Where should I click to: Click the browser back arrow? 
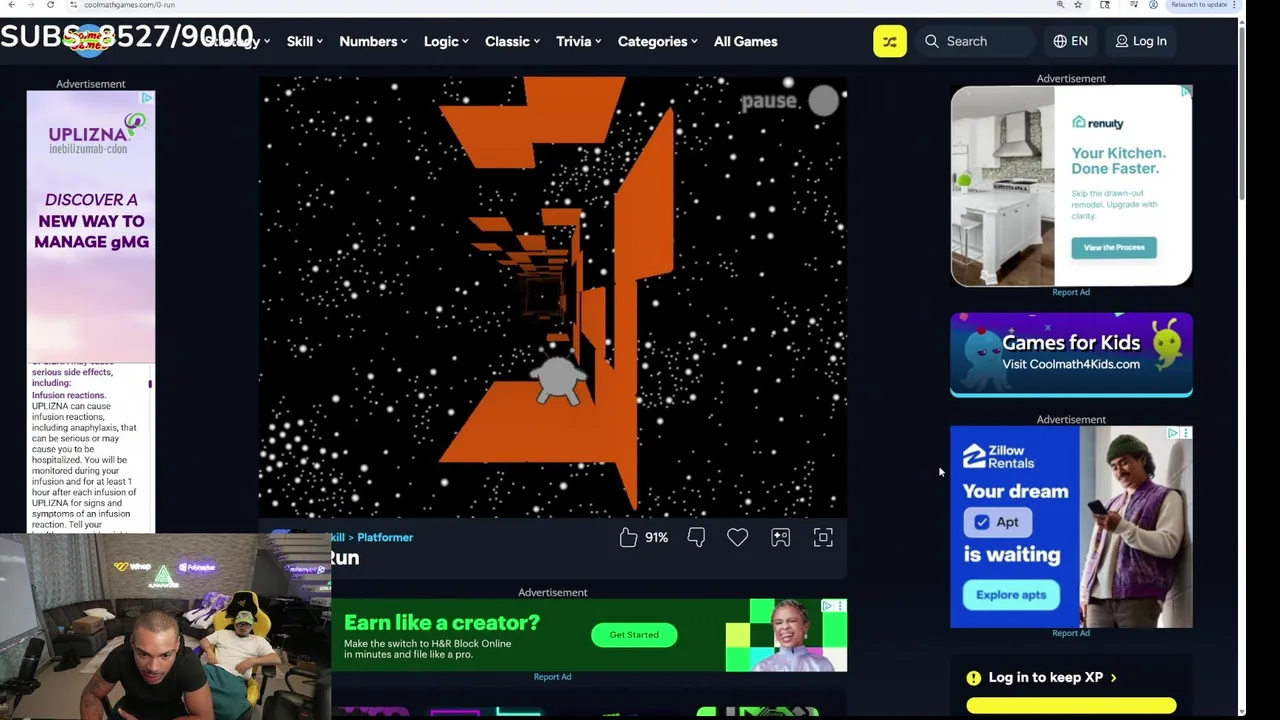(x=11, y=5)
